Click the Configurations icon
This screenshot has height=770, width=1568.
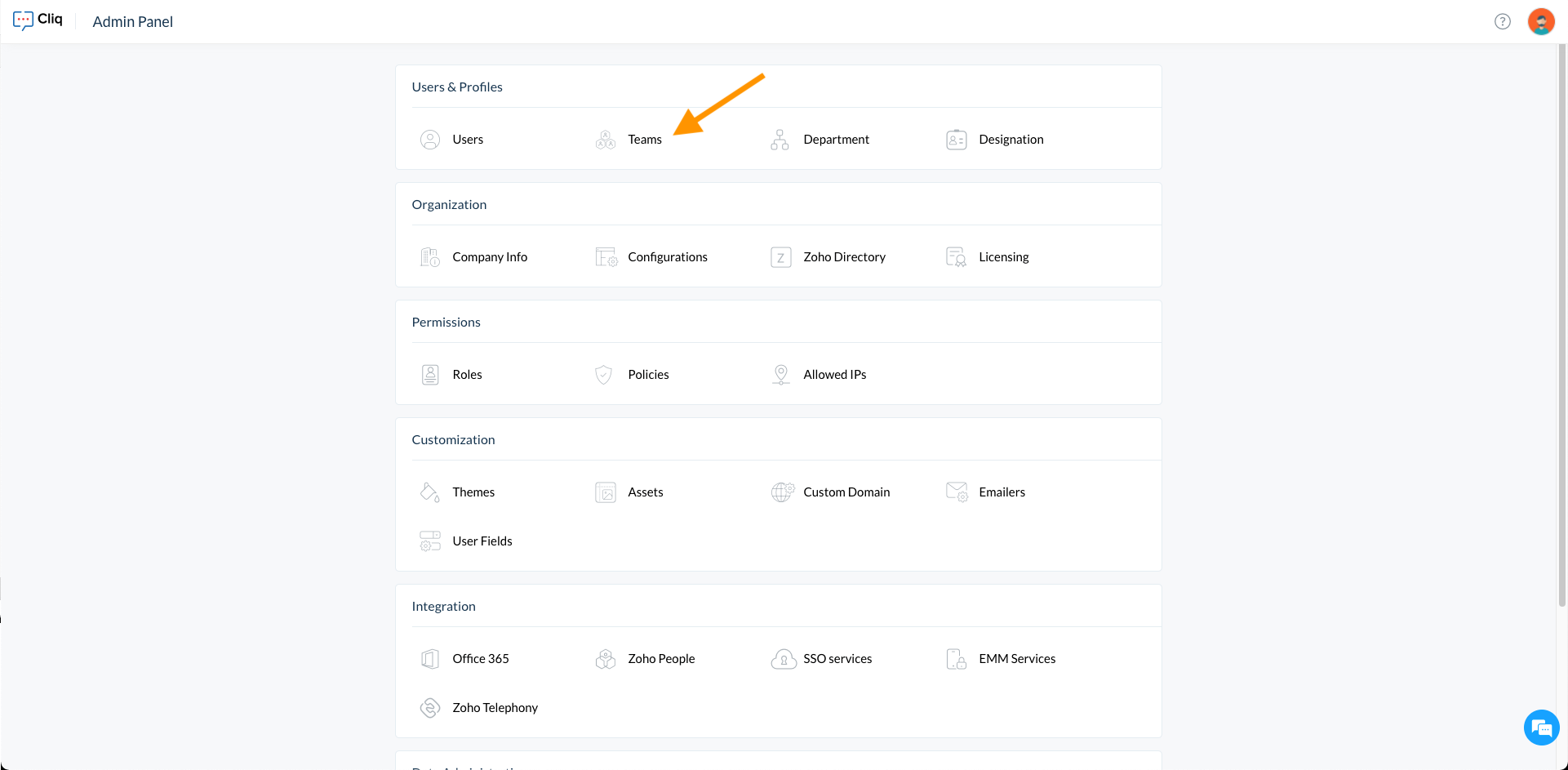606,257
